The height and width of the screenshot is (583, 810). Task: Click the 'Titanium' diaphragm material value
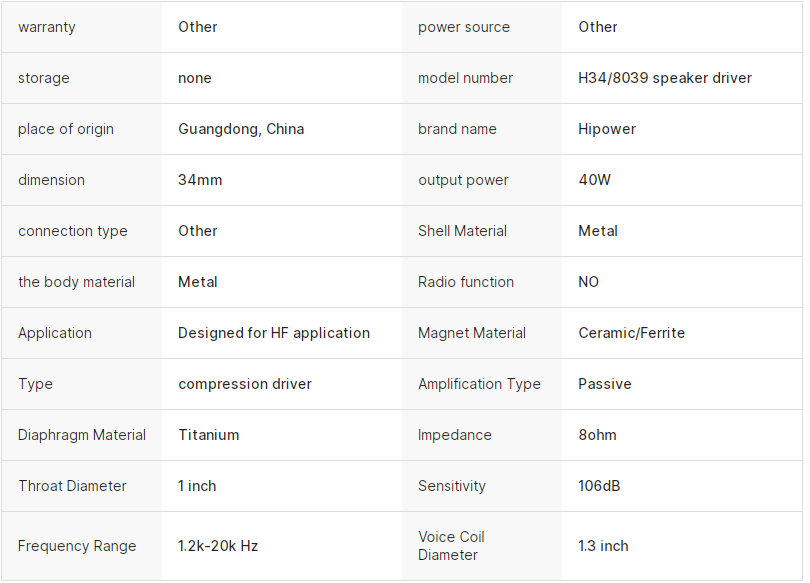pos(209,435)
